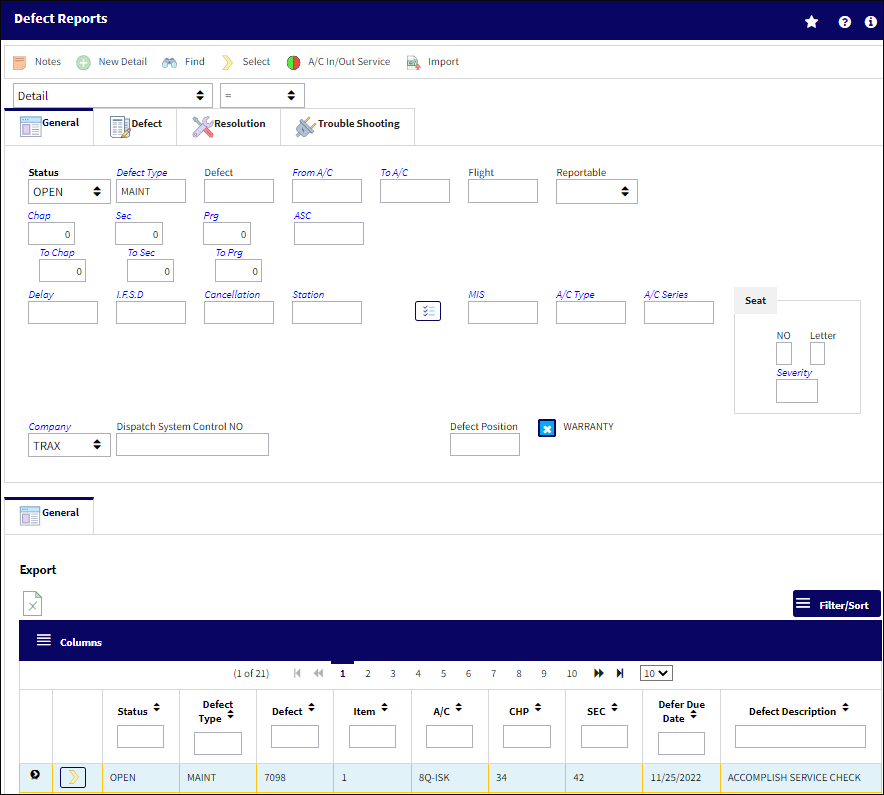Jump to last page icon

tap(620, 673)
